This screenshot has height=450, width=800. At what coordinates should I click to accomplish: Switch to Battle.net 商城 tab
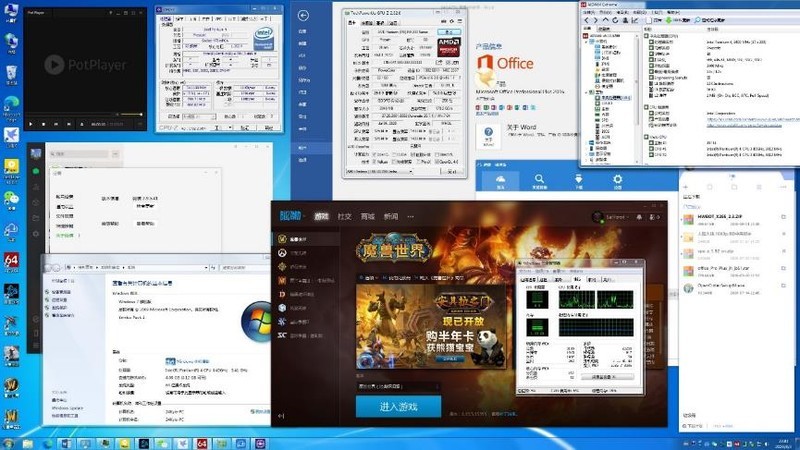tap(367, 216)
